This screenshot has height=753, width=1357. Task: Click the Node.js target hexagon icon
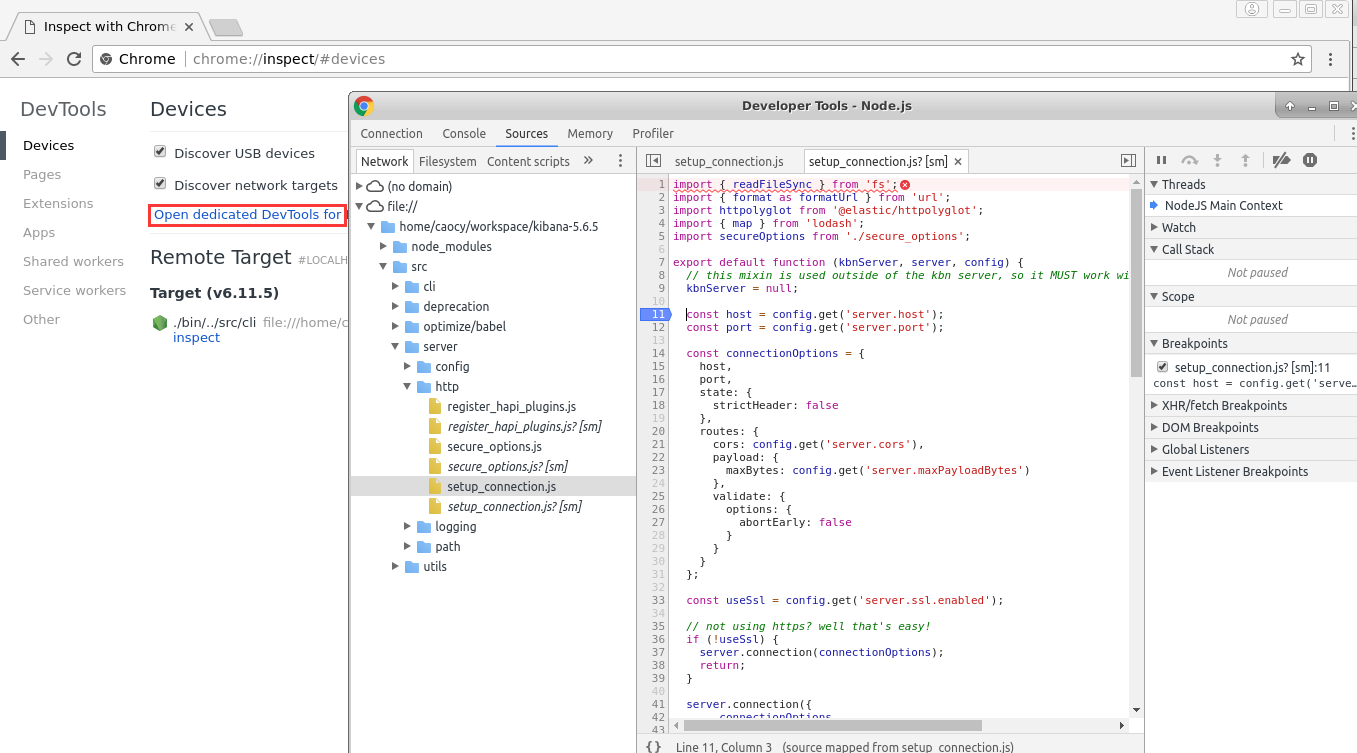coord(159,323)
